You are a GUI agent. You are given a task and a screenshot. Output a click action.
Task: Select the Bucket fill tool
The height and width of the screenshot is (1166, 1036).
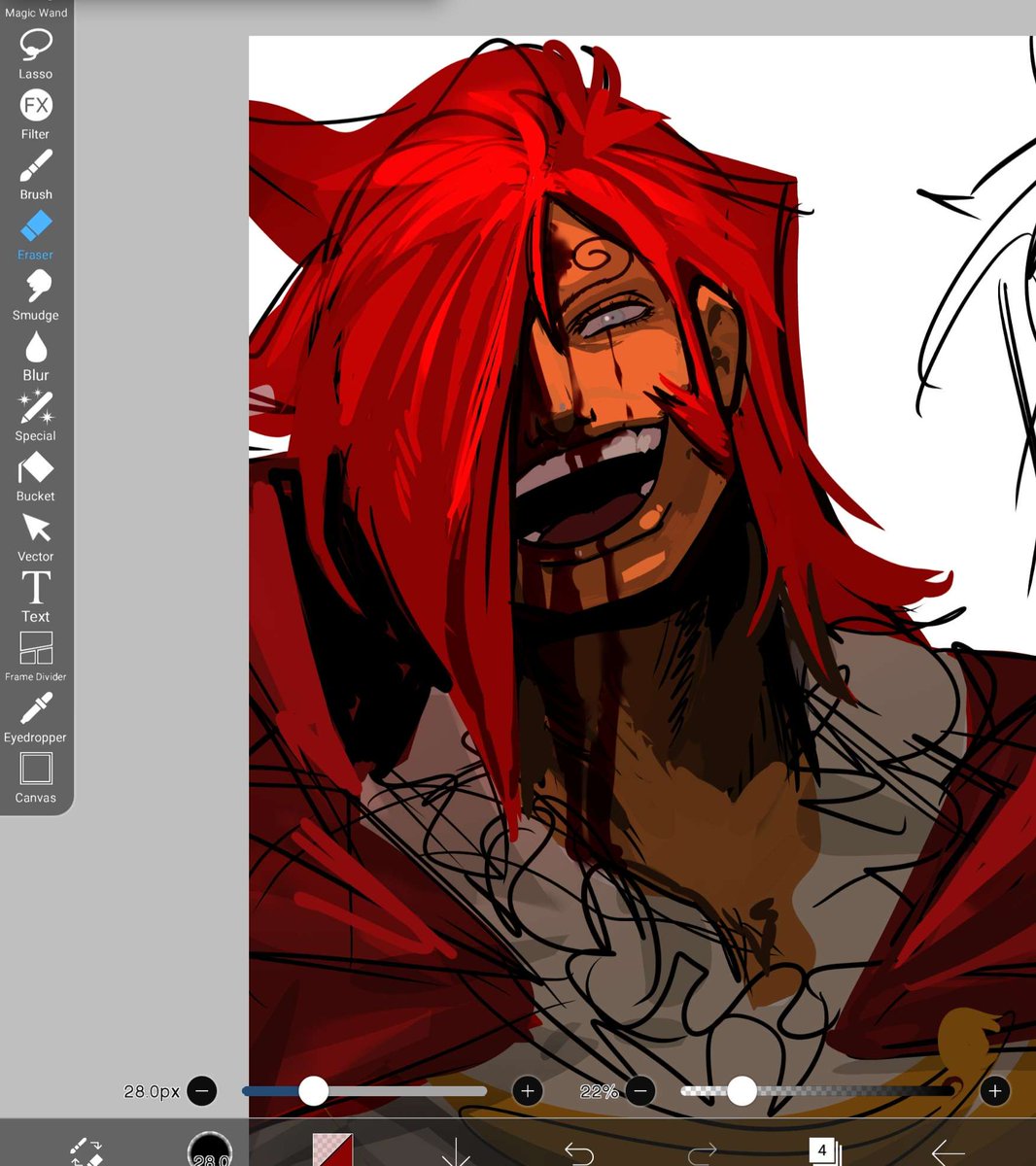[x=35, y=476]
